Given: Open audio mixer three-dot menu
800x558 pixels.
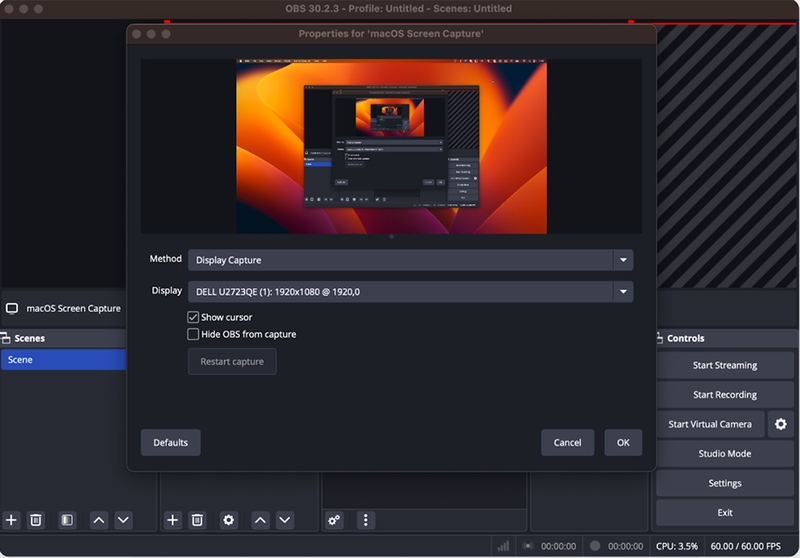Looking at the screenshot, I should coord(365,520).
